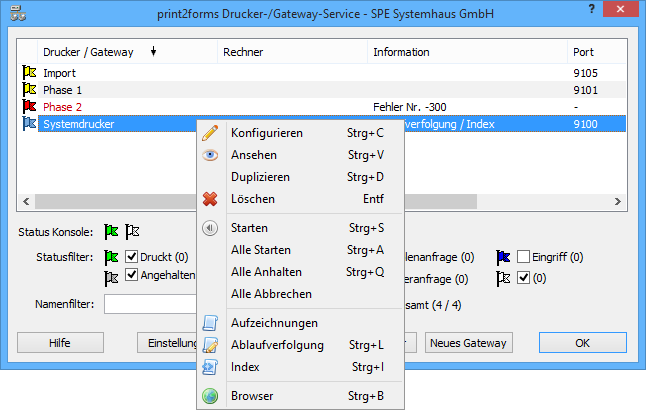This screenshot has width=646, height=410.
Task: Choose Duplizieren from the context menu
Action: click(260, 177)
